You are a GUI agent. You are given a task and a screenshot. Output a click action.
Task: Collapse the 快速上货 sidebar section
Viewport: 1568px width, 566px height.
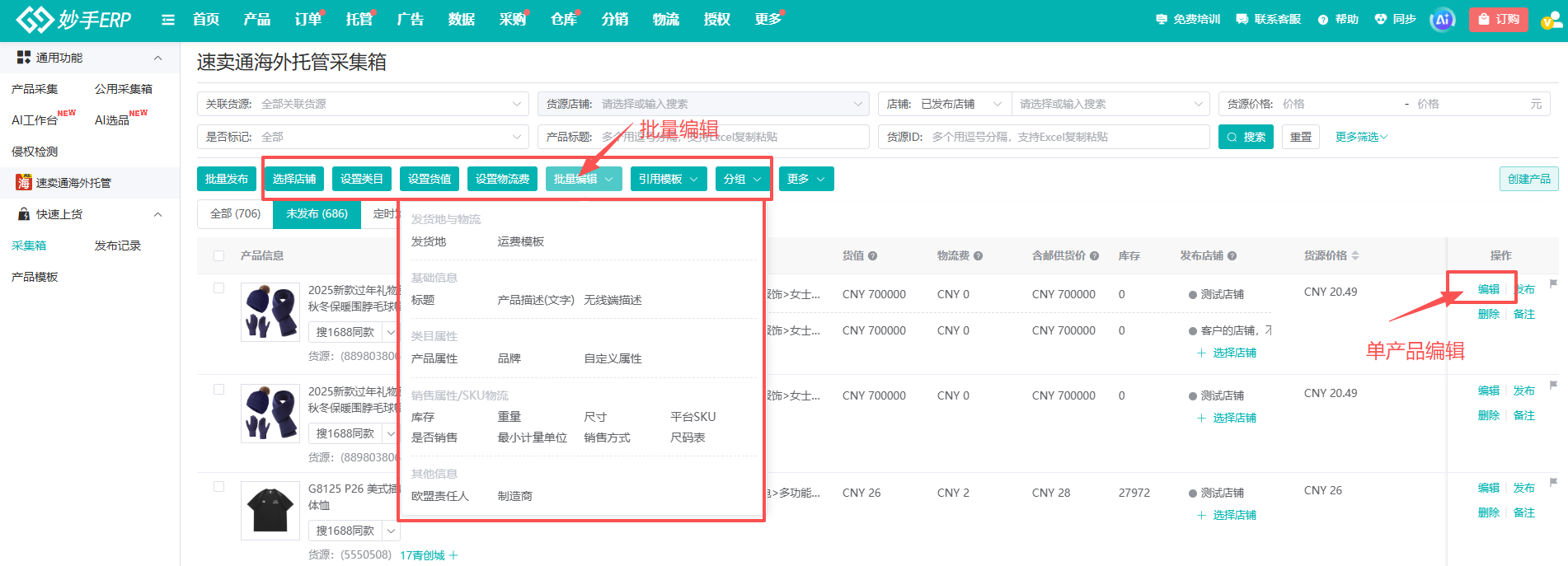pos(157,214)
